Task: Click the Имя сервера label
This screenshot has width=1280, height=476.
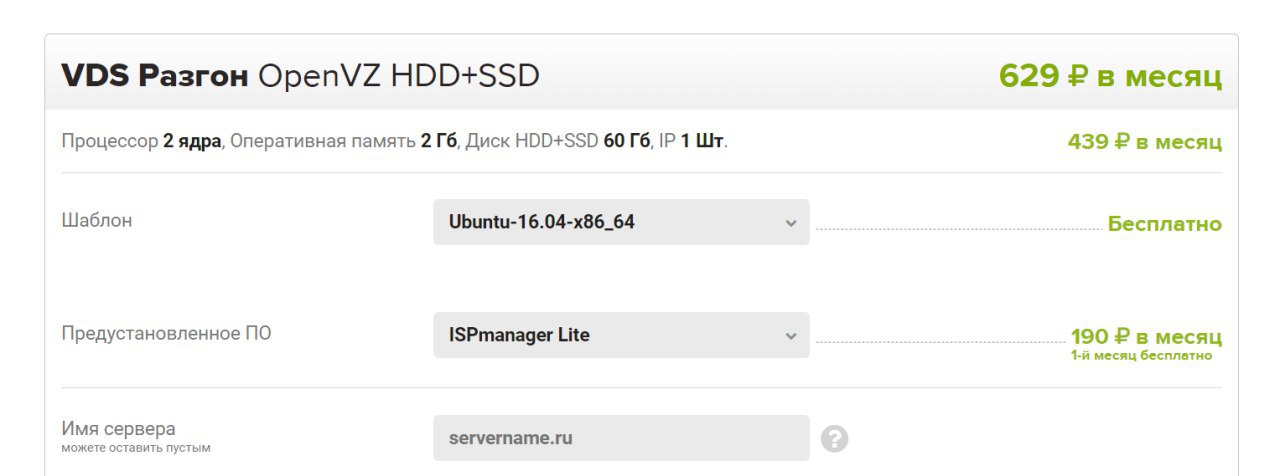Action: click(118, 429)
